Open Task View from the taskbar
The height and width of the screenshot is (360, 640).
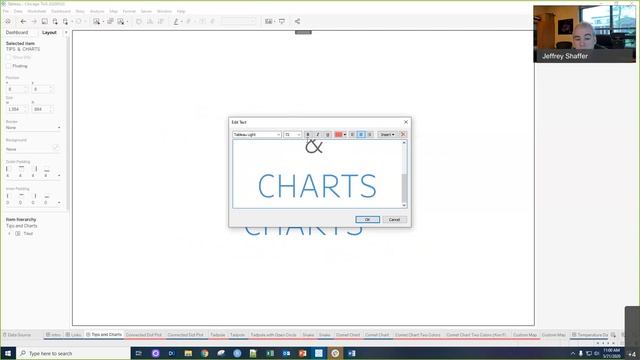pyautogui.click(x=139, y=353)
